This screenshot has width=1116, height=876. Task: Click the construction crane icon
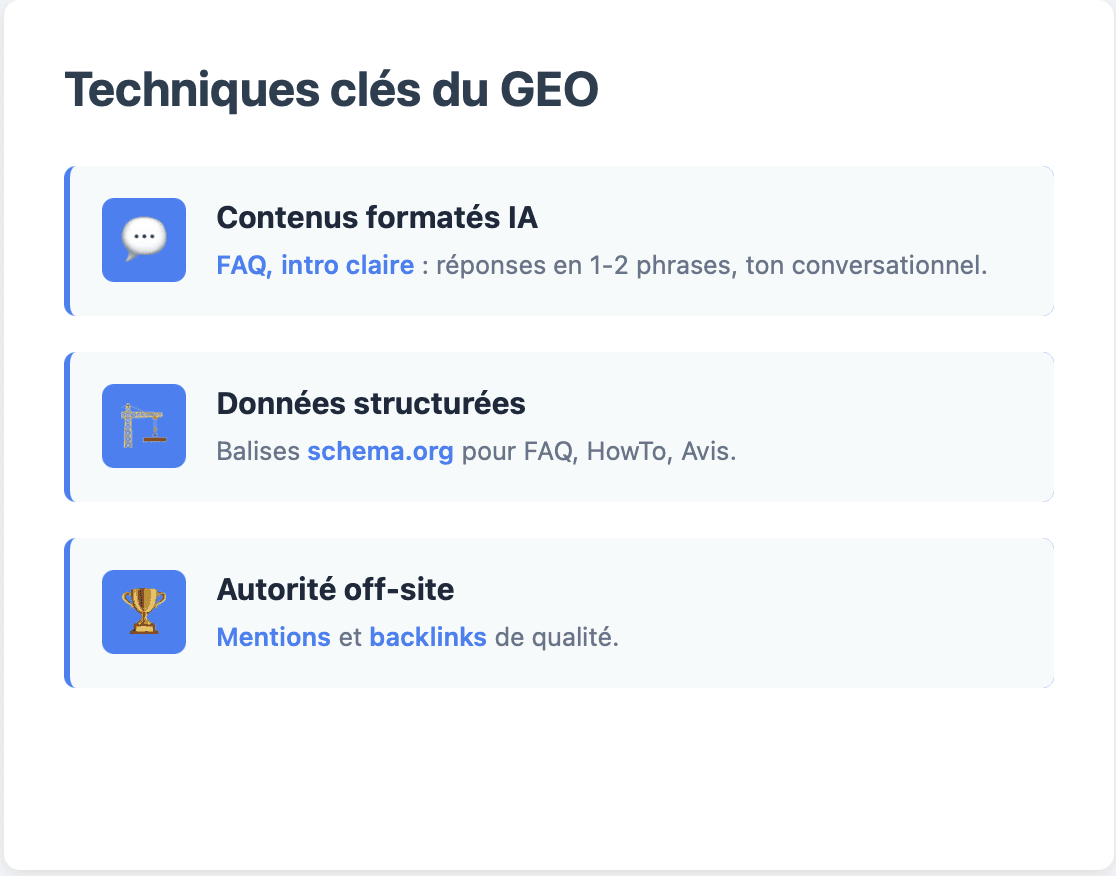point(144,426)
